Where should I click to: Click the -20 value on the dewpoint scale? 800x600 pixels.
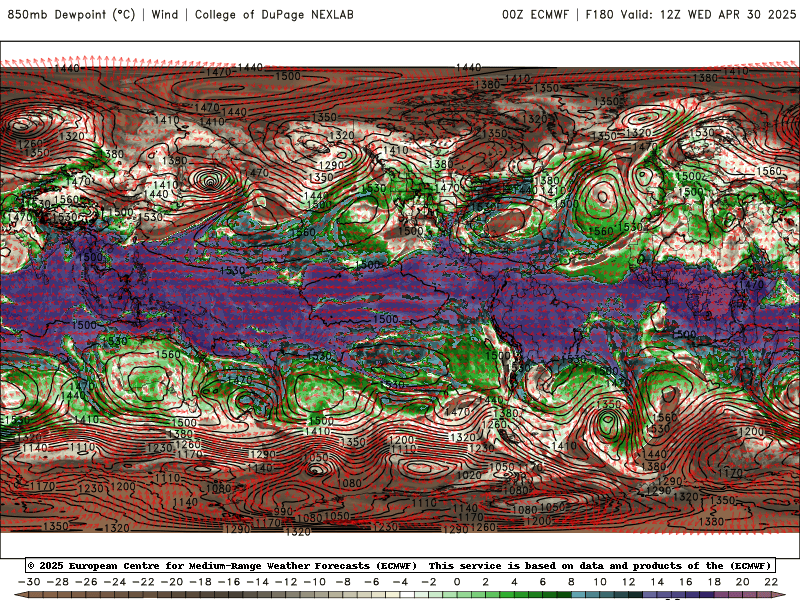click(172, 582)
